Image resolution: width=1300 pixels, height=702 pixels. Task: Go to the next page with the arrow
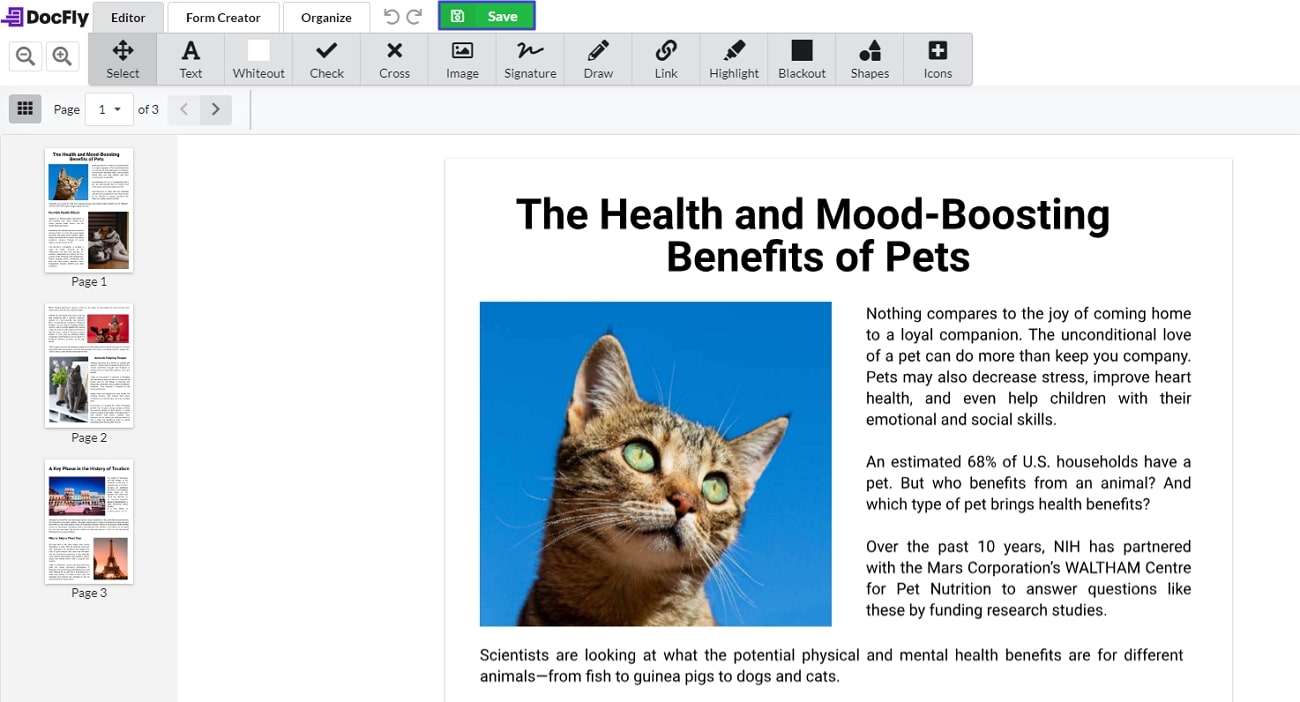[215, 109]
